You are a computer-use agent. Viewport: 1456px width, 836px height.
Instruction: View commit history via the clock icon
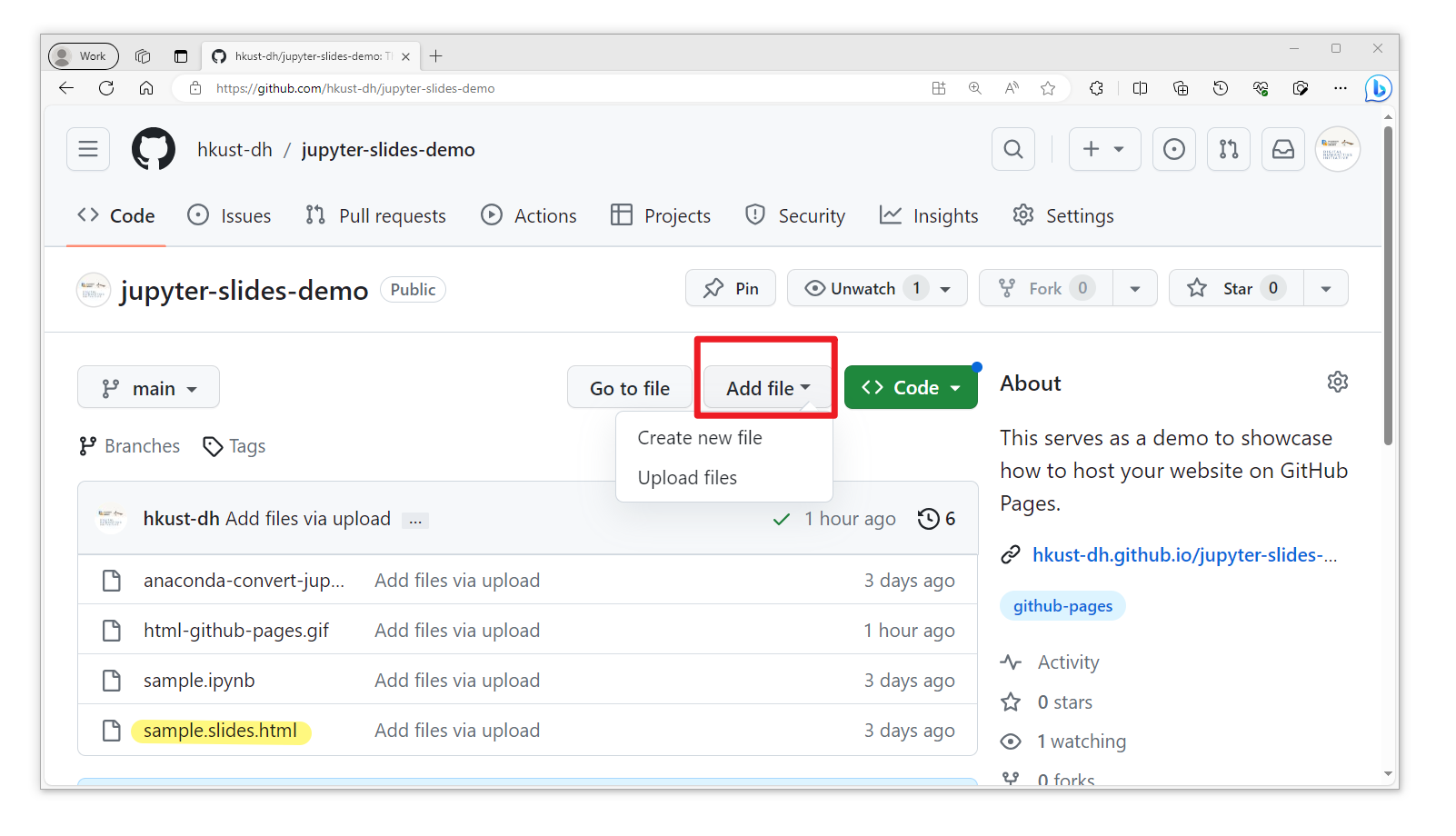click(928, 519)
